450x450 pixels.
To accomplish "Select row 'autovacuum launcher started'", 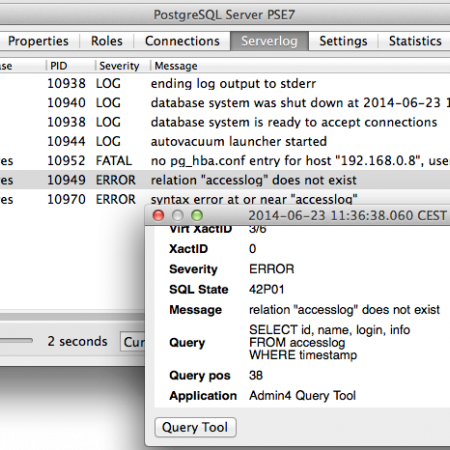I will 225,142.
